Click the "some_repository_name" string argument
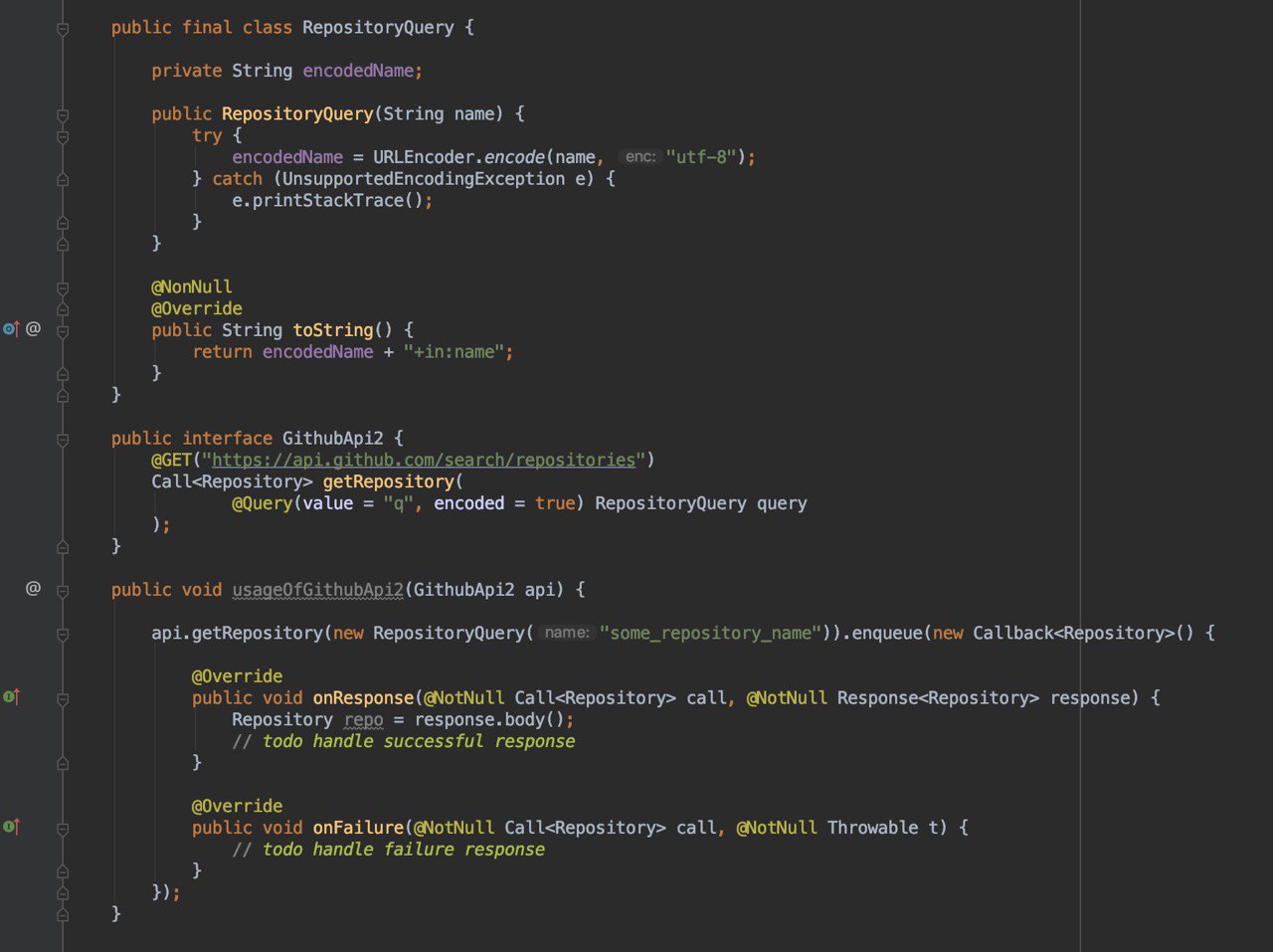Image resolution: width=1273 pixels, height=952 pixels. pyautogui.click(x=710, y=633)
